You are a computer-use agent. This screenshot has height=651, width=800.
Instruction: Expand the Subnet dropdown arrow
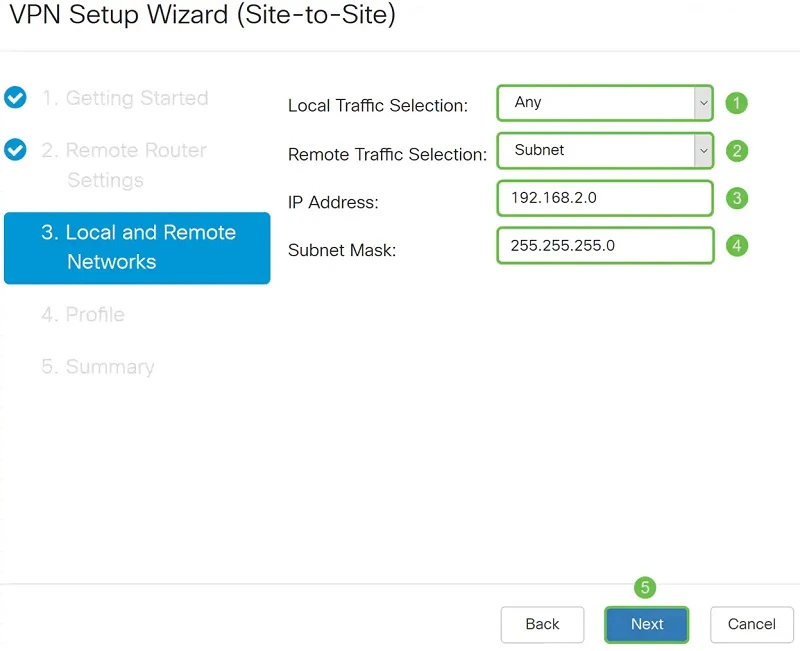703,150
